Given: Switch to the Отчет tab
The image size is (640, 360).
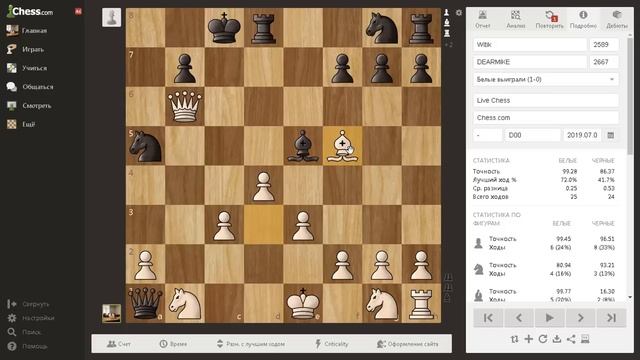Looking at the screenshot, I should click(482, 20).
